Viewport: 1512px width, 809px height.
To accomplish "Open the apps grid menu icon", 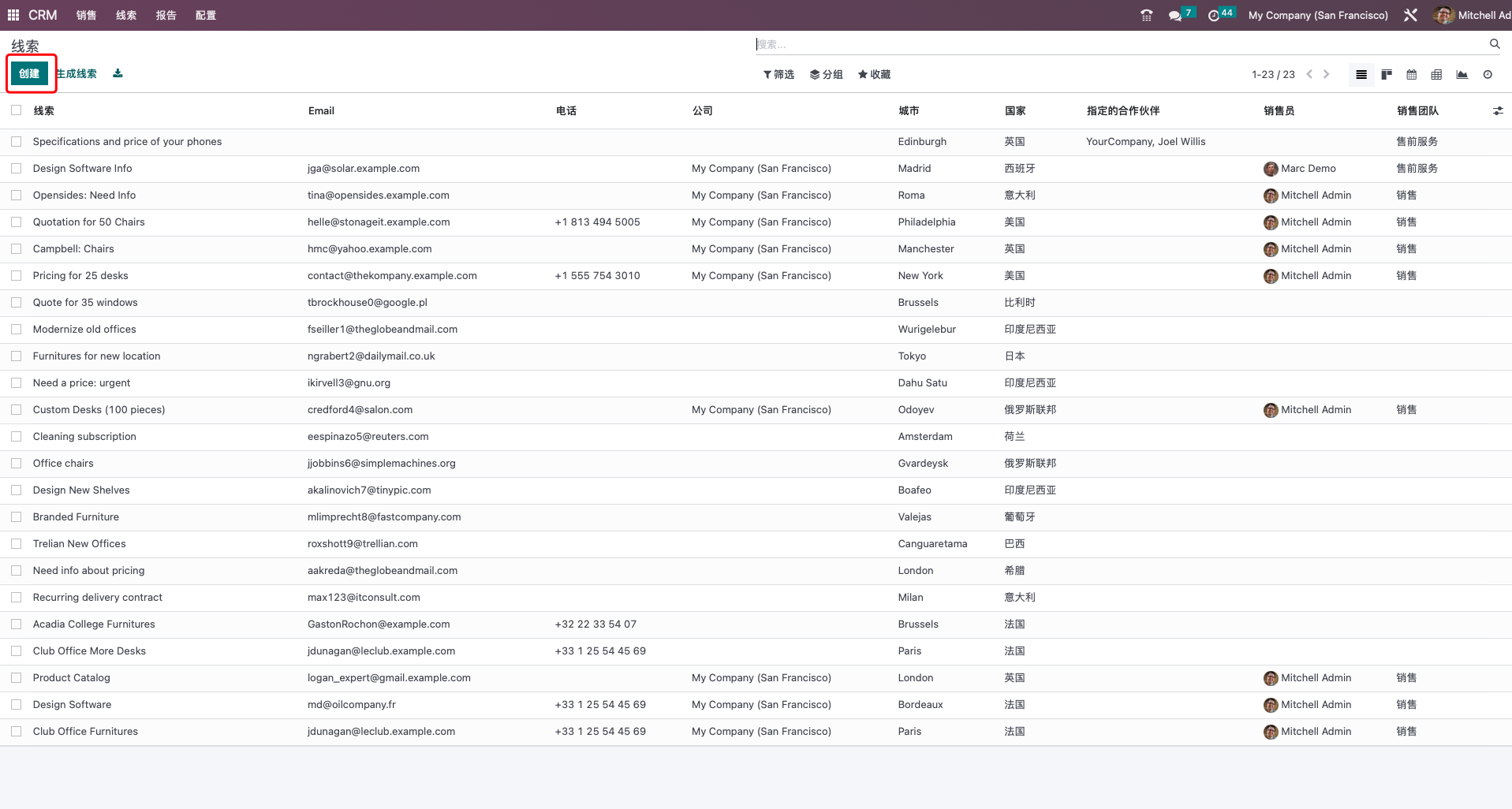I will 13,15.
